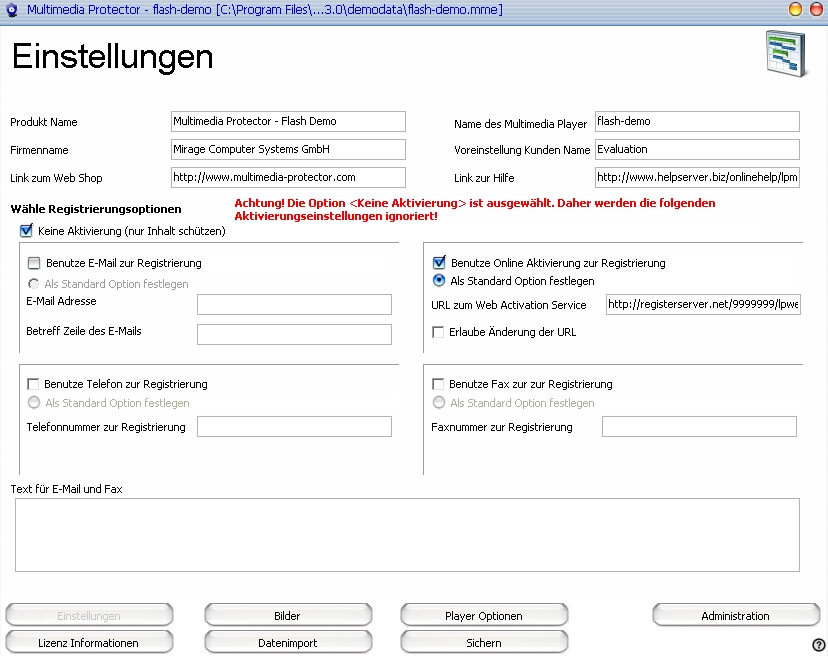Click the Produkt Name input field
828x656 pixels.
point(288,121)
